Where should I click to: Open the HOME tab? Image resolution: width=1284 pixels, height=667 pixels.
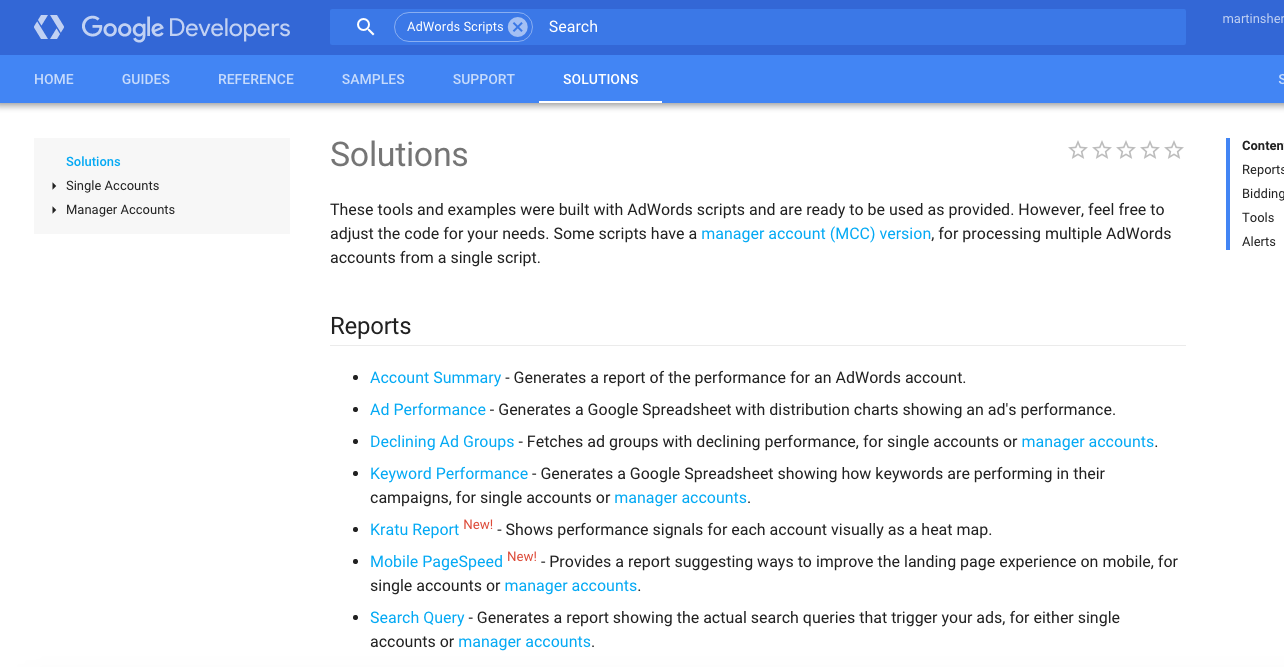[54, 79]
